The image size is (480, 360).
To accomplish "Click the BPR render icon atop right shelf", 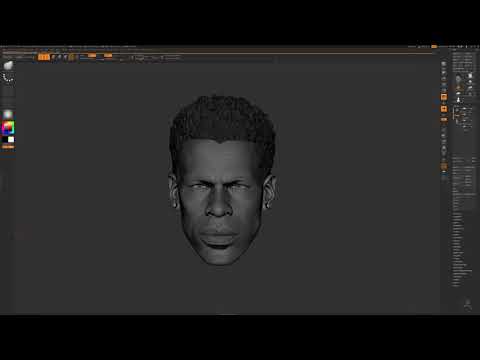I will [444, 64].
